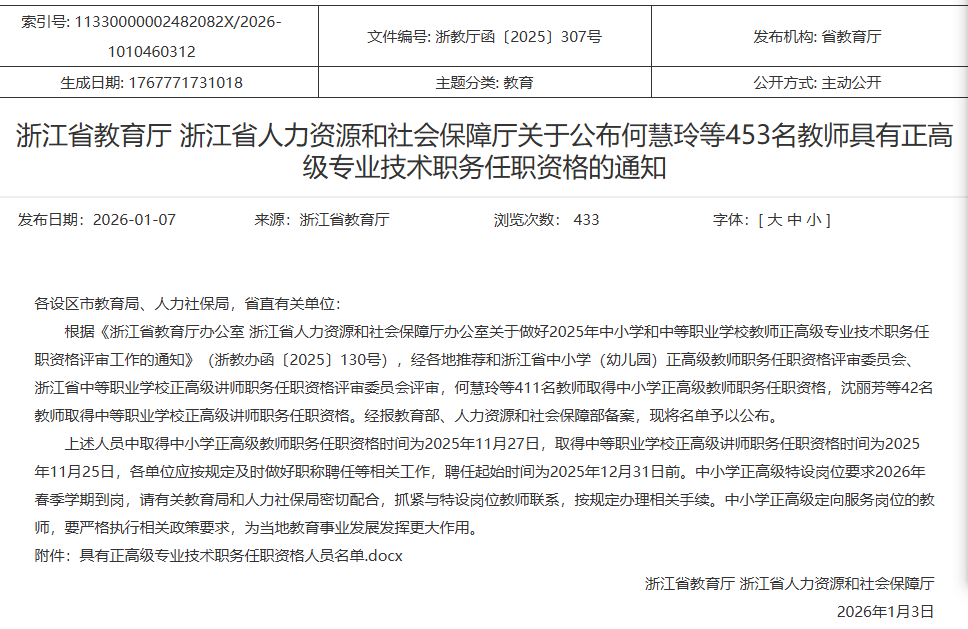968x629 pixels.
Task: Set font size to small (小)
Action: click(x=814, y=220)
